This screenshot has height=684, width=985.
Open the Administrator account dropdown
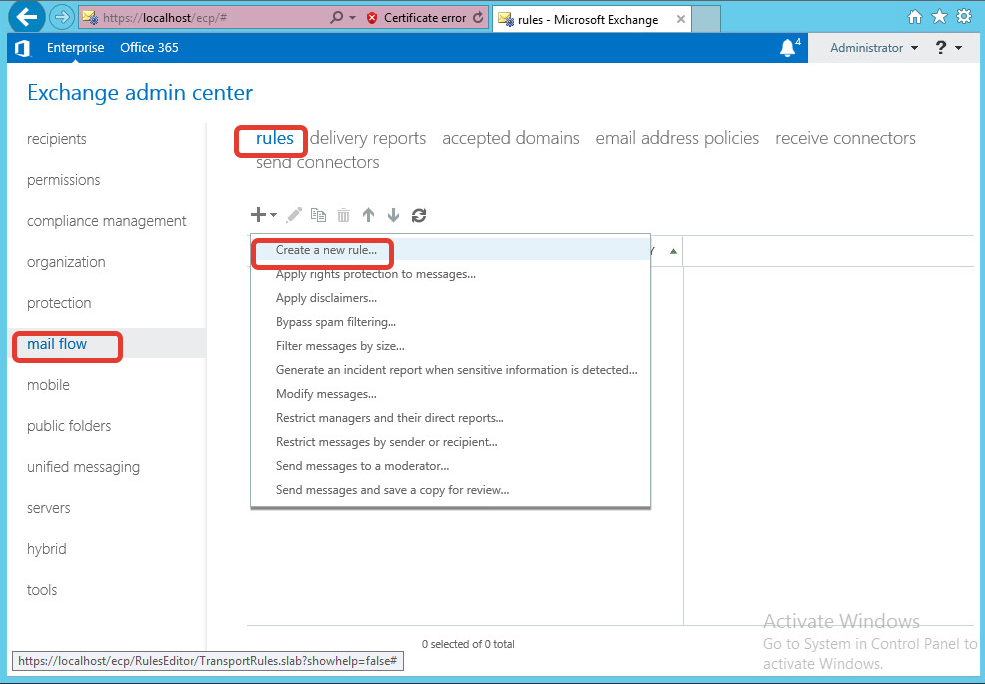[x=874, y=48]
